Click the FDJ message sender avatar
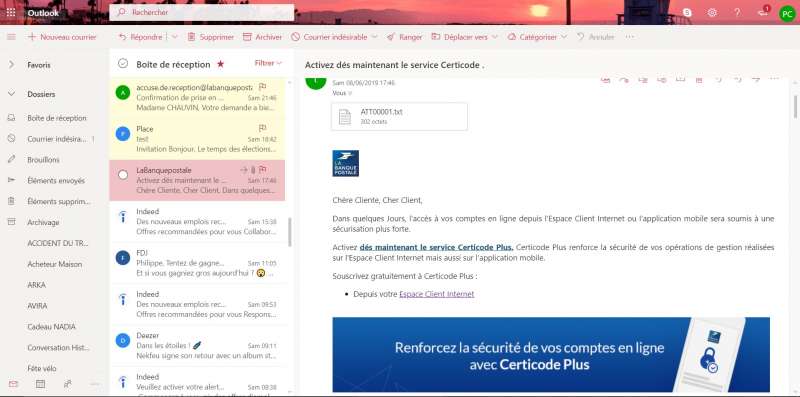Image resolution: width=800 pixels, height=397 pixels. pos(122,258)
